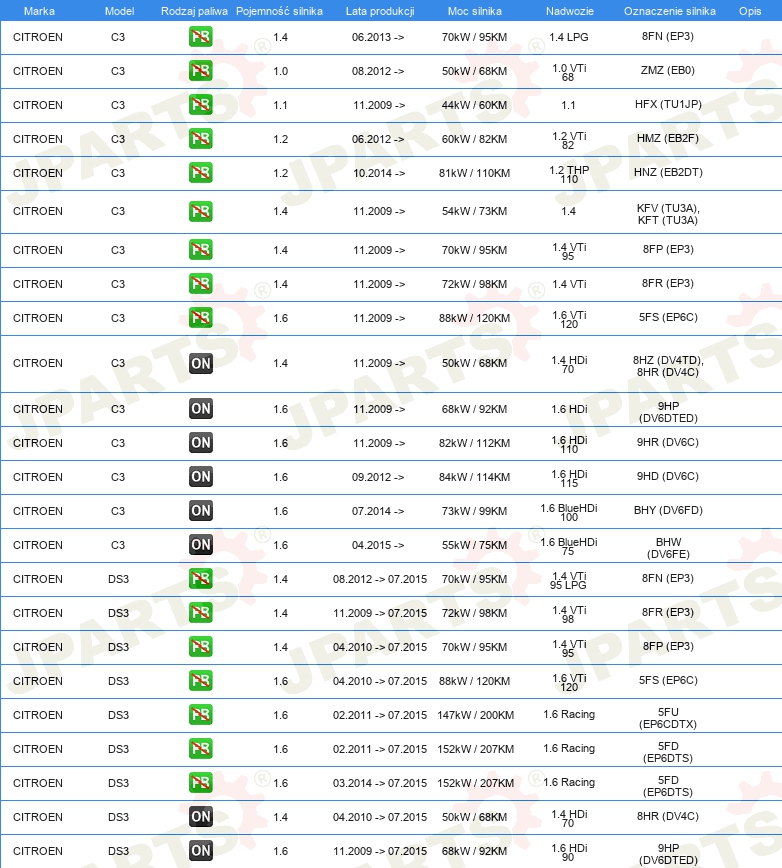Viewport: 782px width, 868px height.
Task: Select the power cell "147kW / 200KM"
Action: (475, 715)
